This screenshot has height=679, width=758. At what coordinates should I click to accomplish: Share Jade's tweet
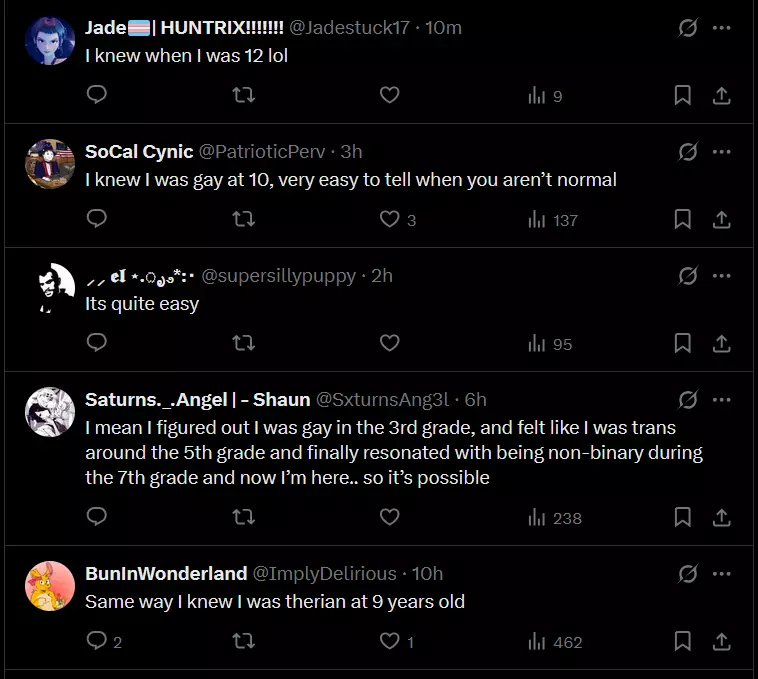pos(720,95)
